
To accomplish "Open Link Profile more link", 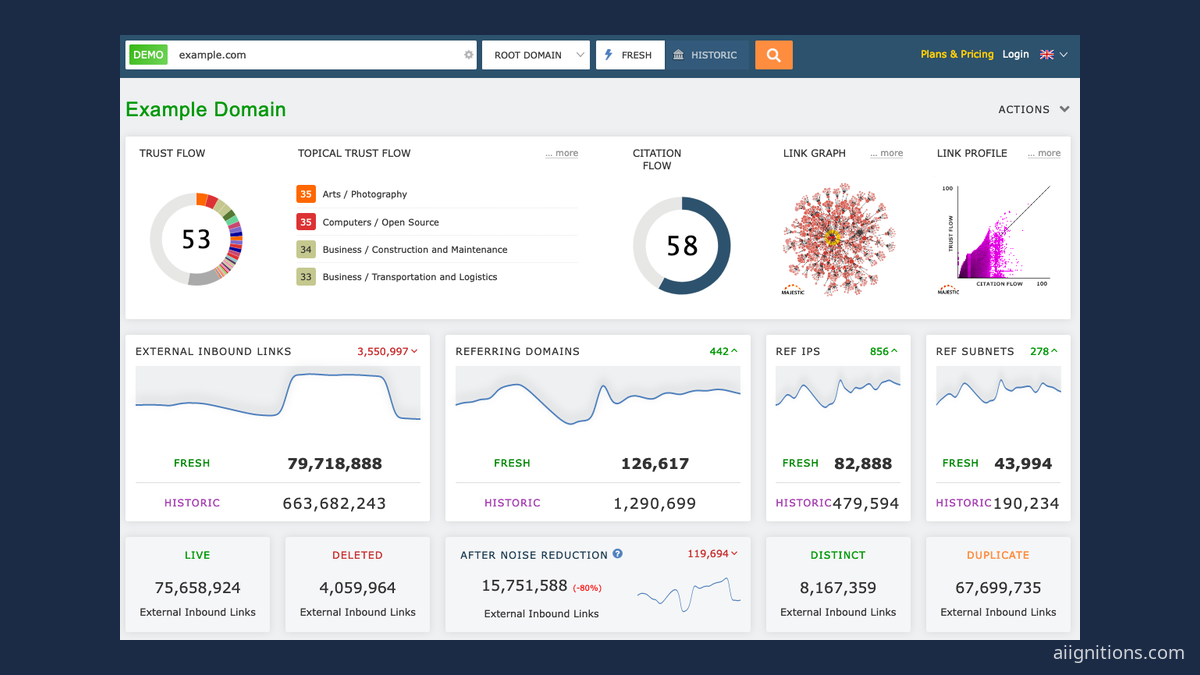I will pyautogui.click(x=1044, y=154).
